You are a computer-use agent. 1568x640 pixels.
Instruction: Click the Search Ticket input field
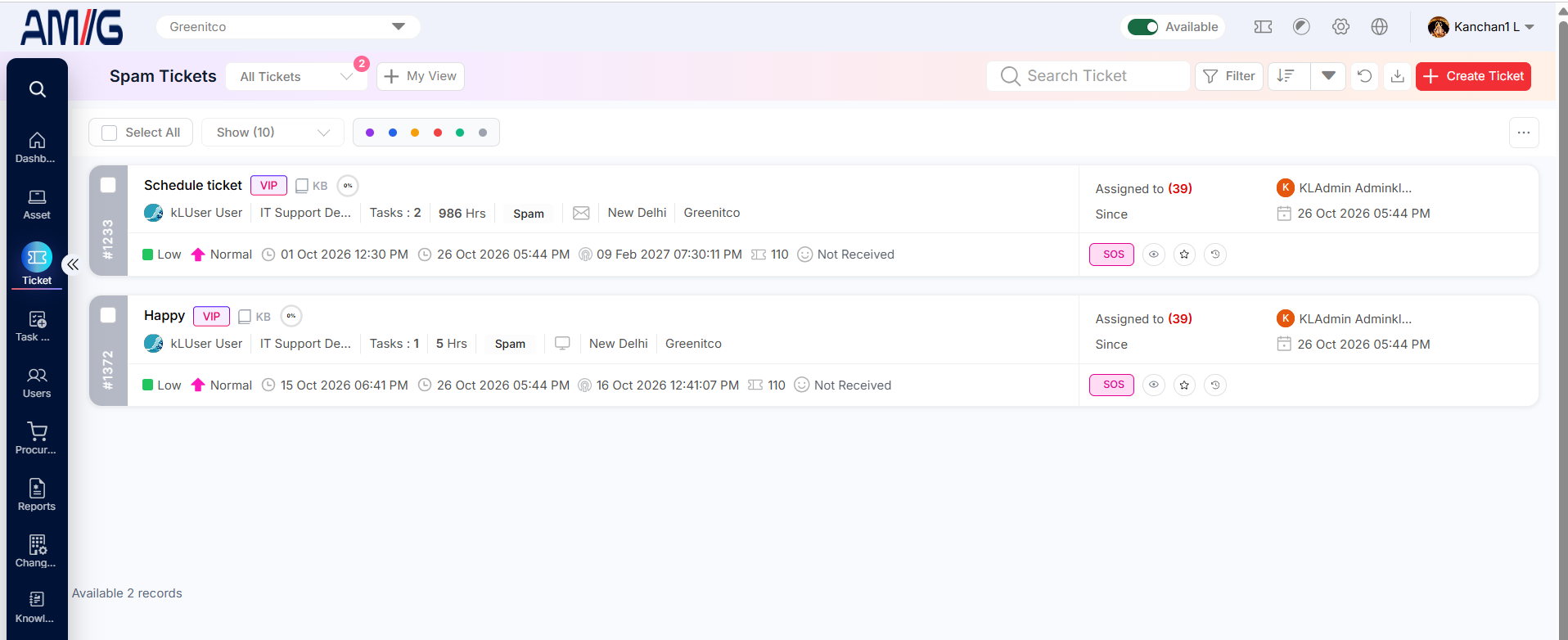tap(1088, 76)
